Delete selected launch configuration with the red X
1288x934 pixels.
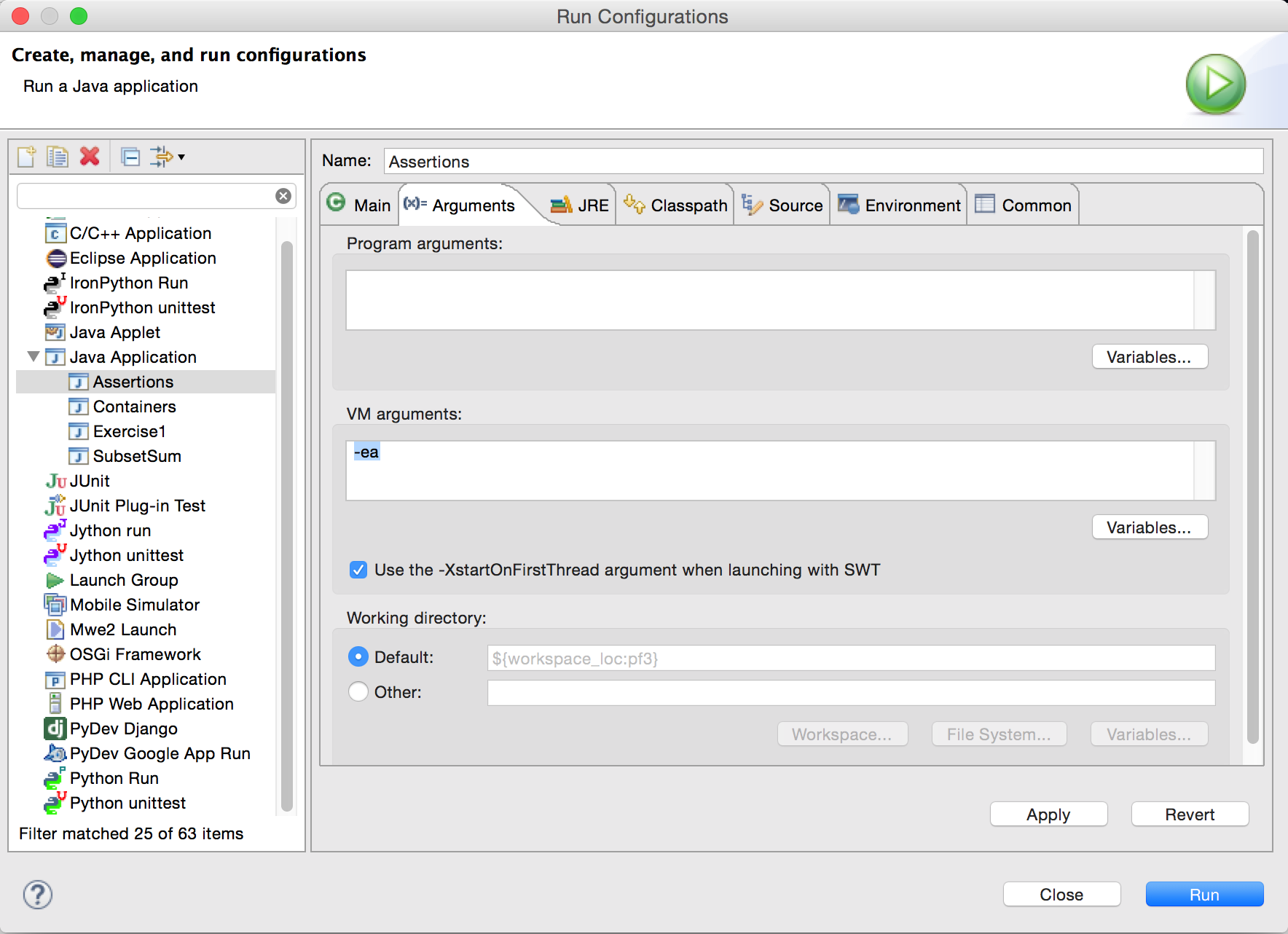90,157
